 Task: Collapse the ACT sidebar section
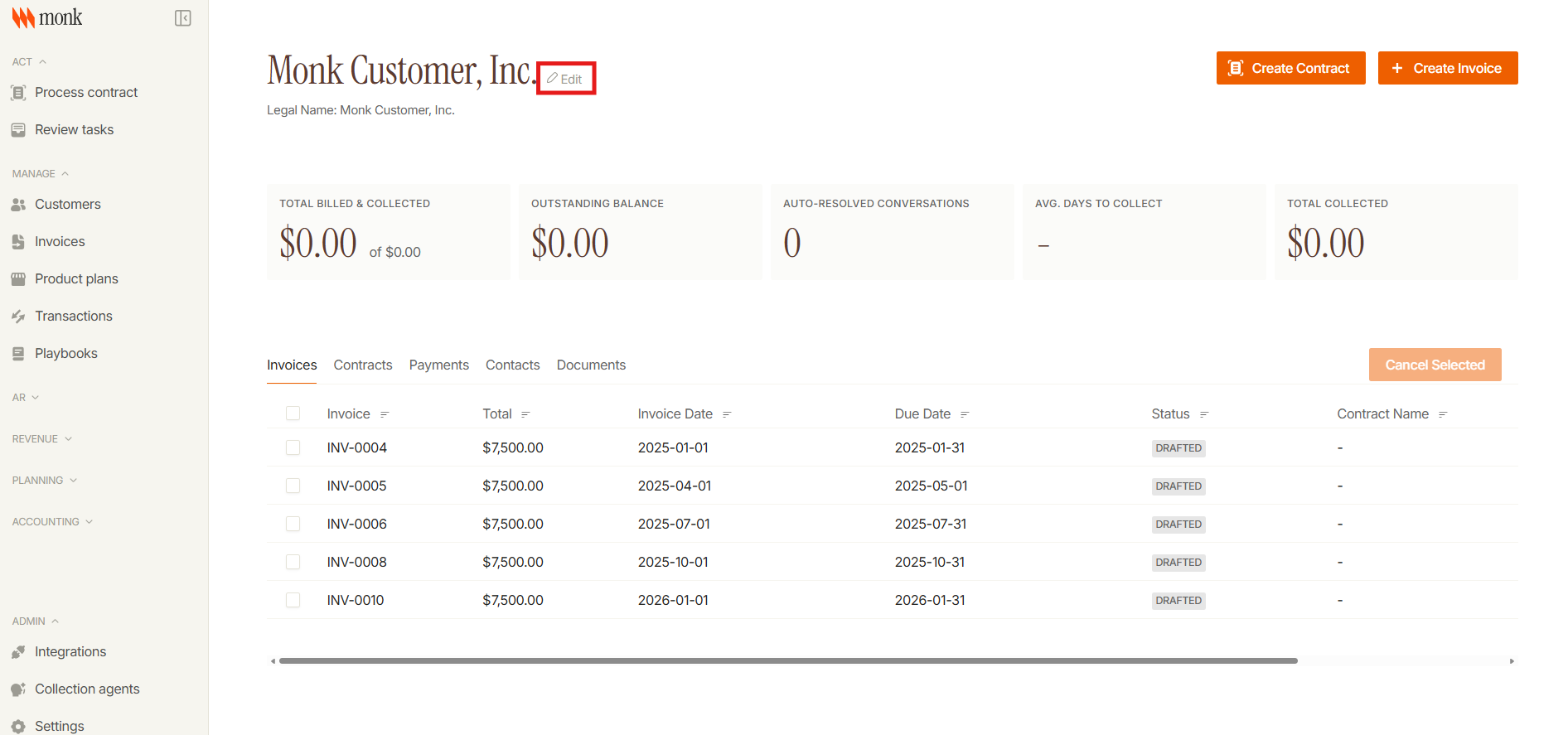[x=29, y=62]
